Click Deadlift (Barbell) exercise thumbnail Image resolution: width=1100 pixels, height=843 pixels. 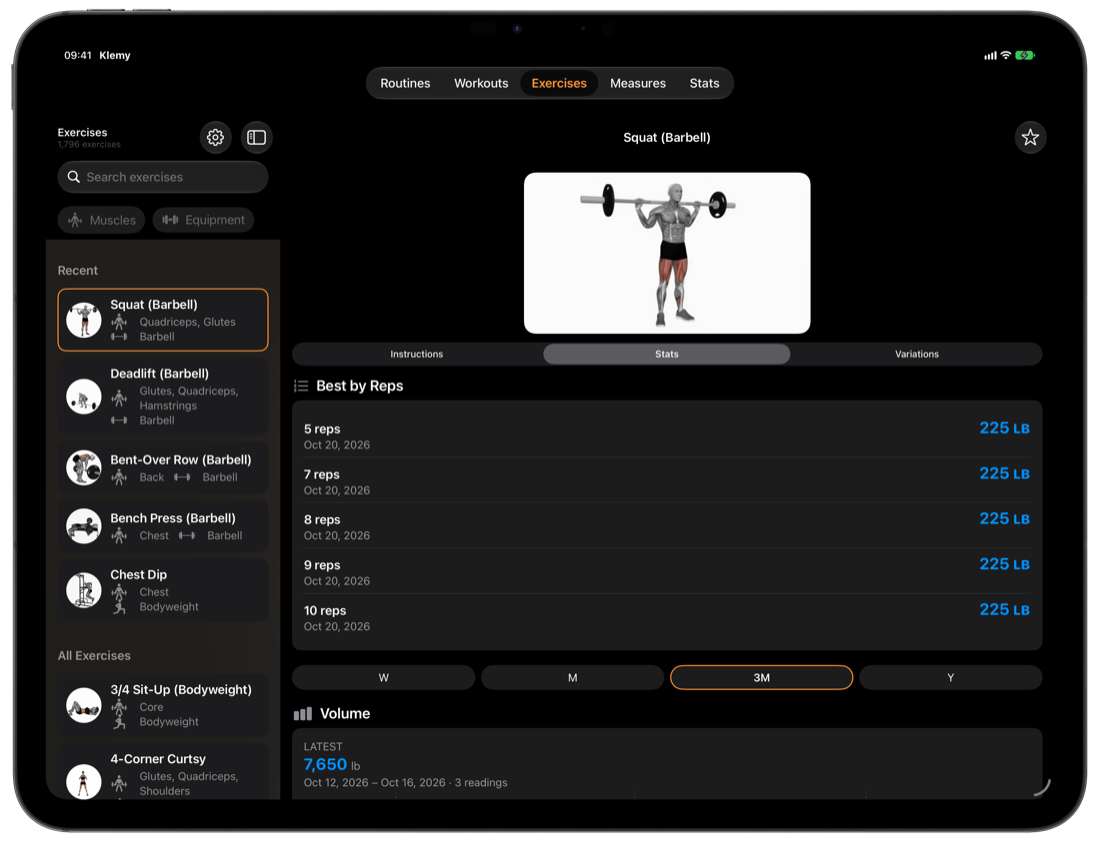(x=83, y=397)
